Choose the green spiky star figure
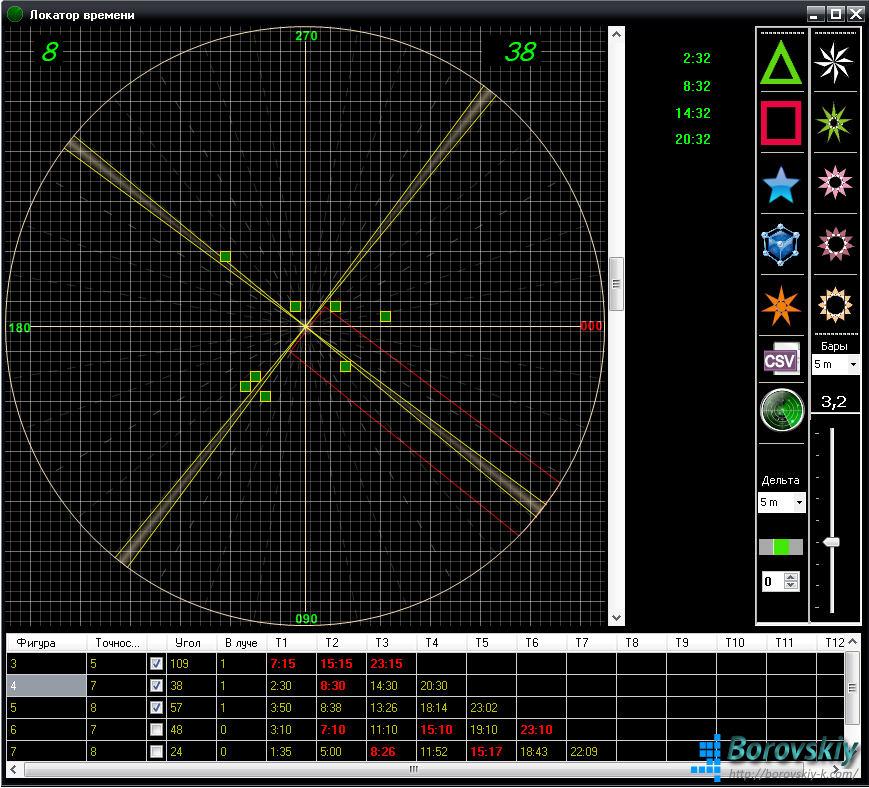 click(x=834, y=122)
